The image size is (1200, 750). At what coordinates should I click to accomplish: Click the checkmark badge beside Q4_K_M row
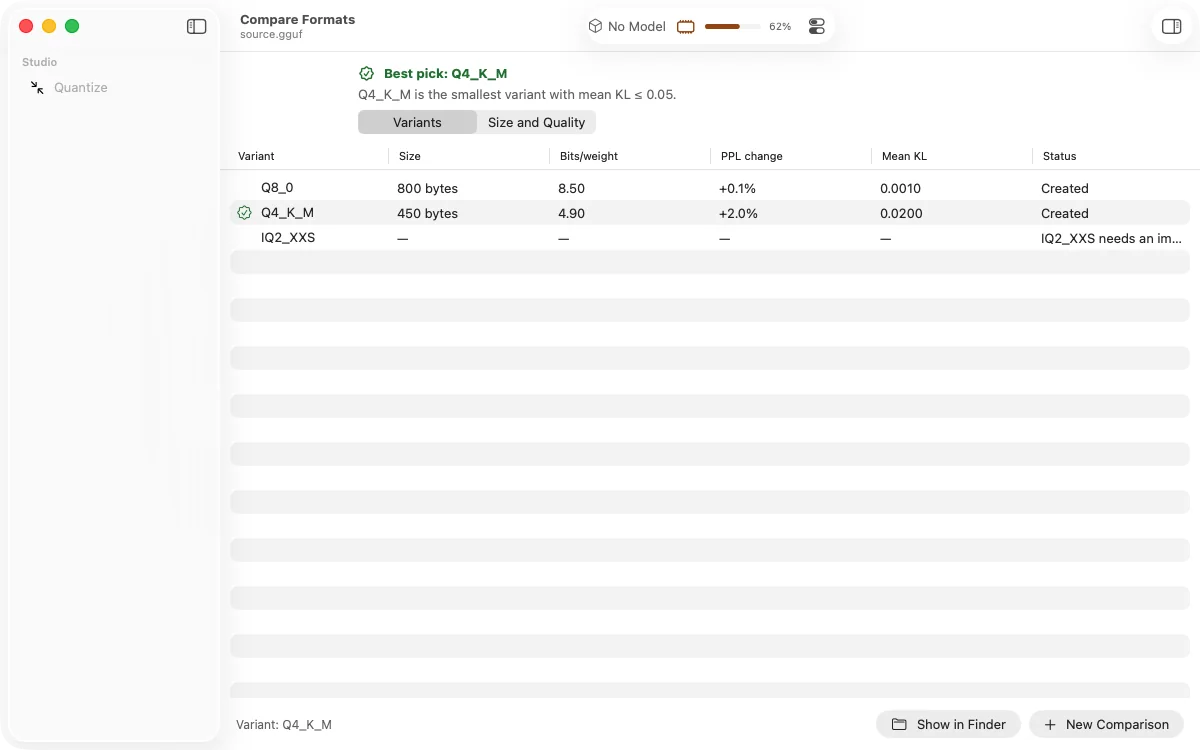tap(245, 213)
